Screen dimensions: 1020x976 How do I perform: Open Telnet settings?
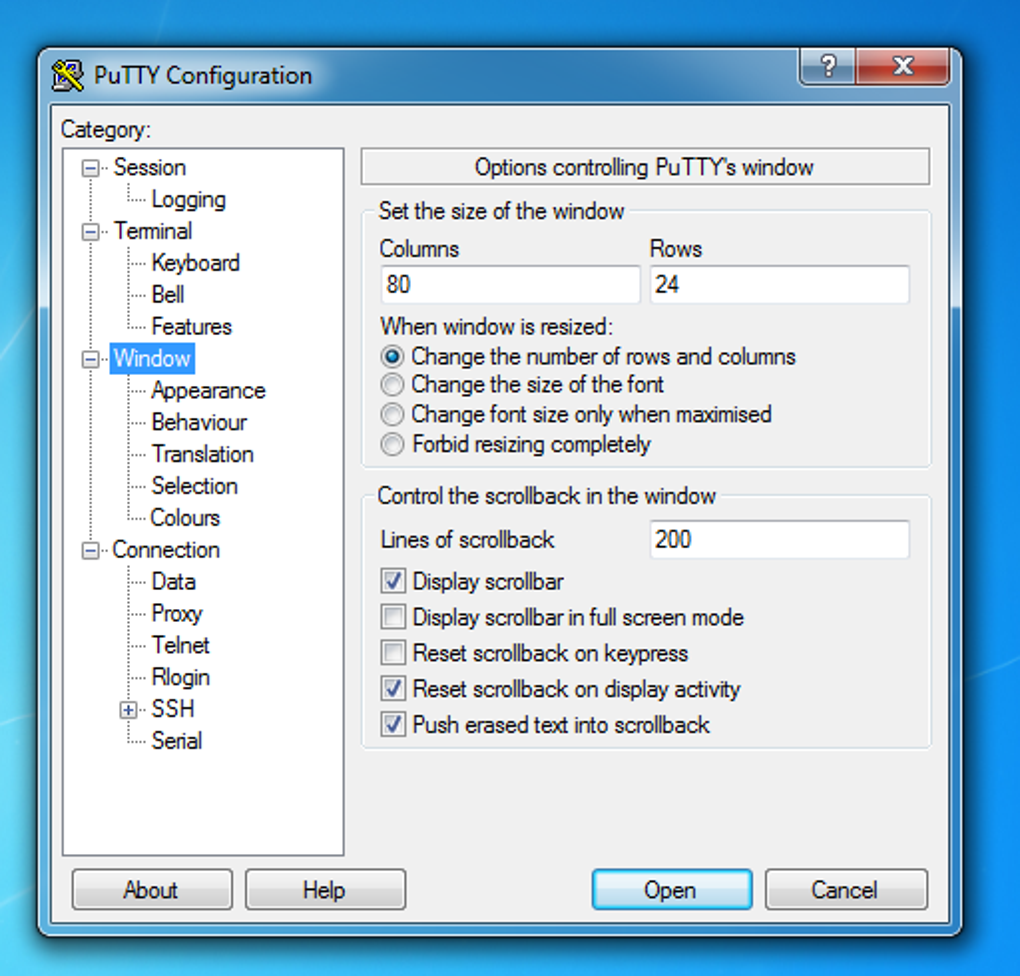click(x=180, y=645)
